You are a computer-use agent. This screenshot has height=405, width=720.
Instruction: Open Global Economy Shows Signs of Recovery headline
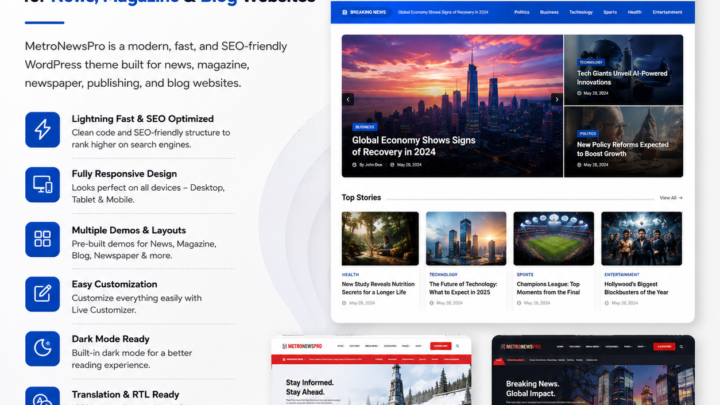pos(413,146)
